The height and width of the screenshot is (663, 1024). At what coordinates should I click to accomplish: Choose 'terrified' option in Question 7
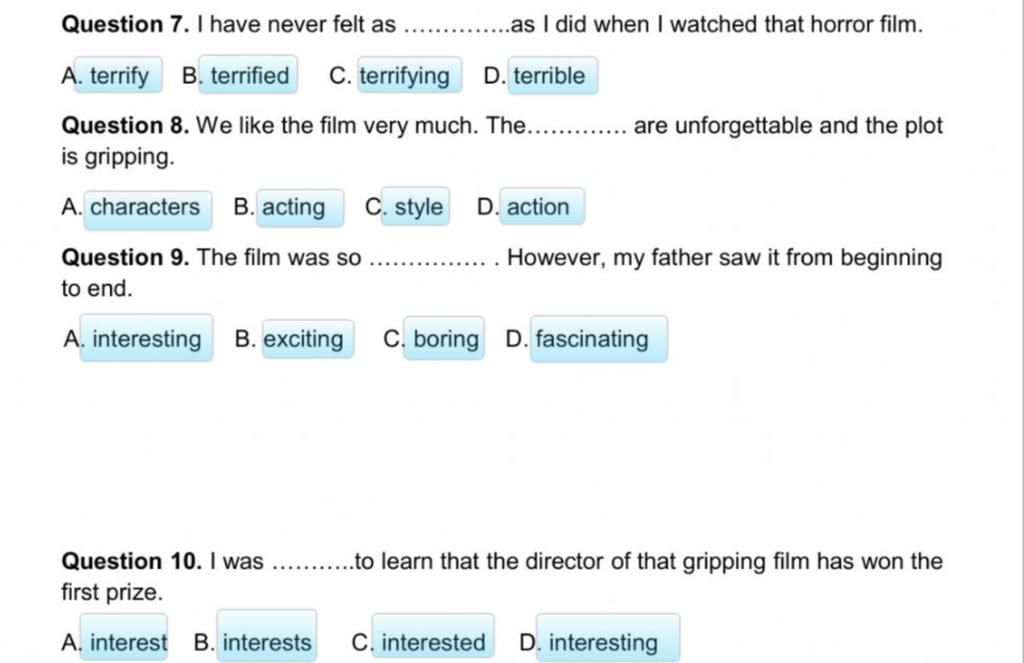(x=248, y=75)
